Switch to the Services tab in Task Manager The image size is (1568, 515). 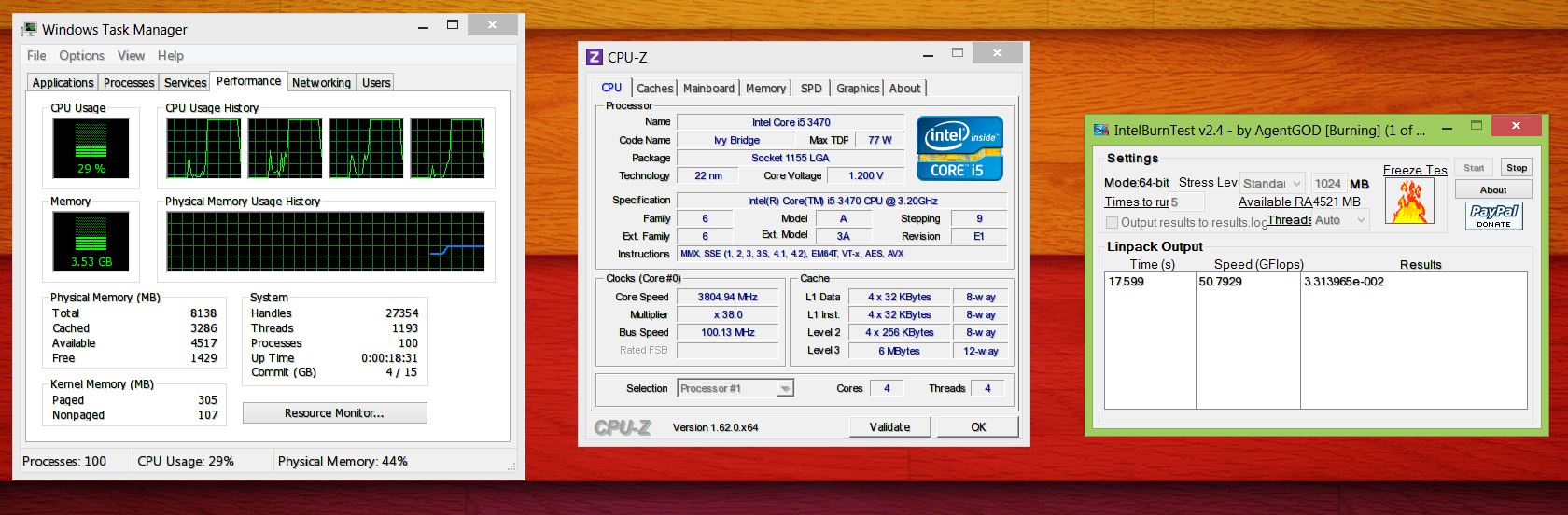(x=185, y=83)
